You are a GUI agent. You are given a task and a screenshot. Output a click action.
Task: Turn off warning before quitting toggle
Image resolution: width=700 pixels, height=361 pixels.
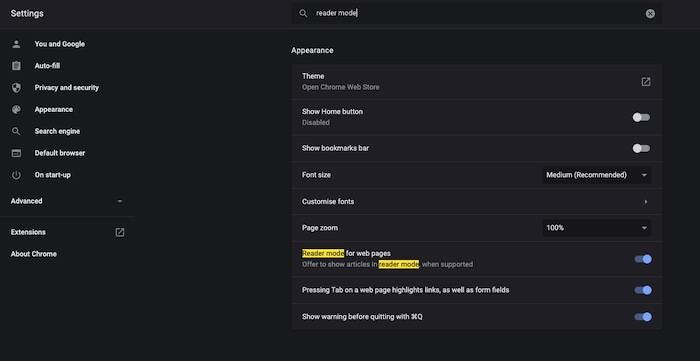pyautogui.click(x=643, y=317)
